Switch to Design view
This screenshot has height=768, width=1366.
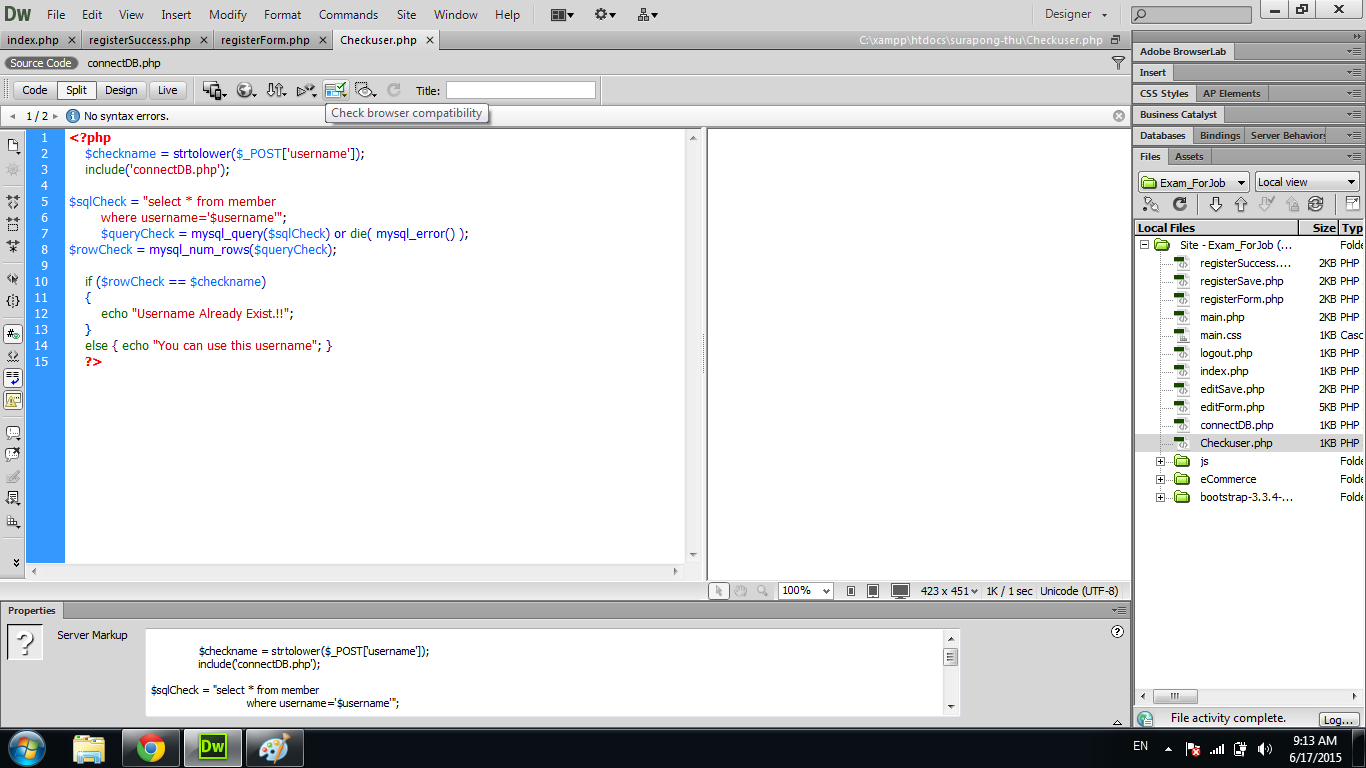click(121, 90)
